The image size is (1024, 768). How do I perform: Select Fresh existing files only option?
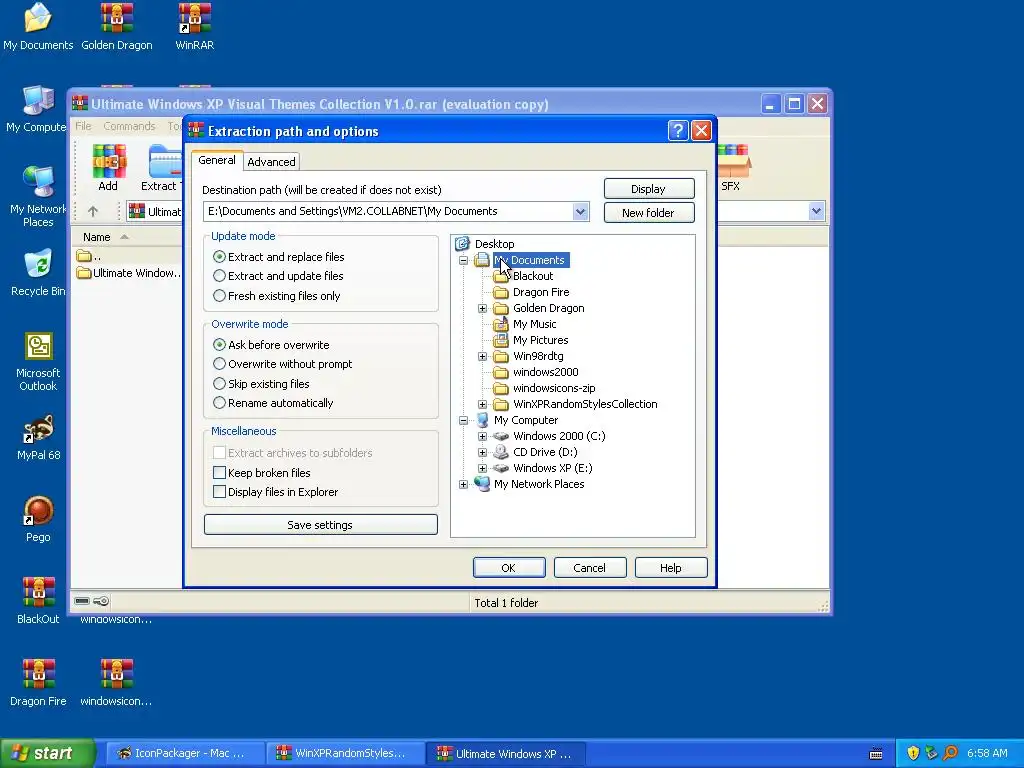[277, 296]
